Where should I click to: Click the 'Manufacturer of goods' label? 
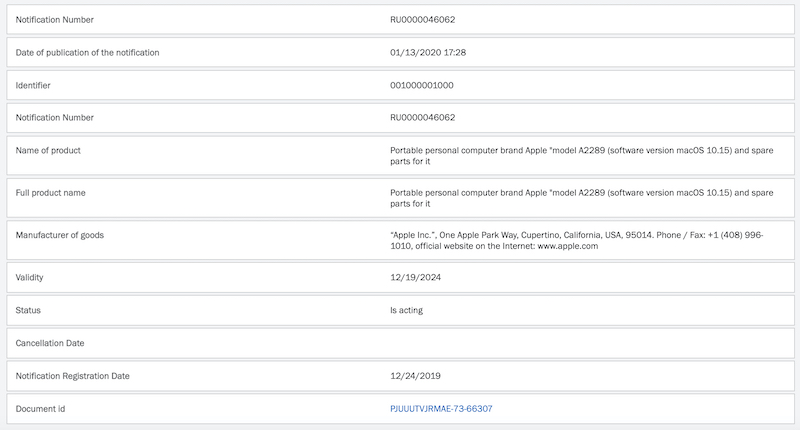[x=60, y=235]
